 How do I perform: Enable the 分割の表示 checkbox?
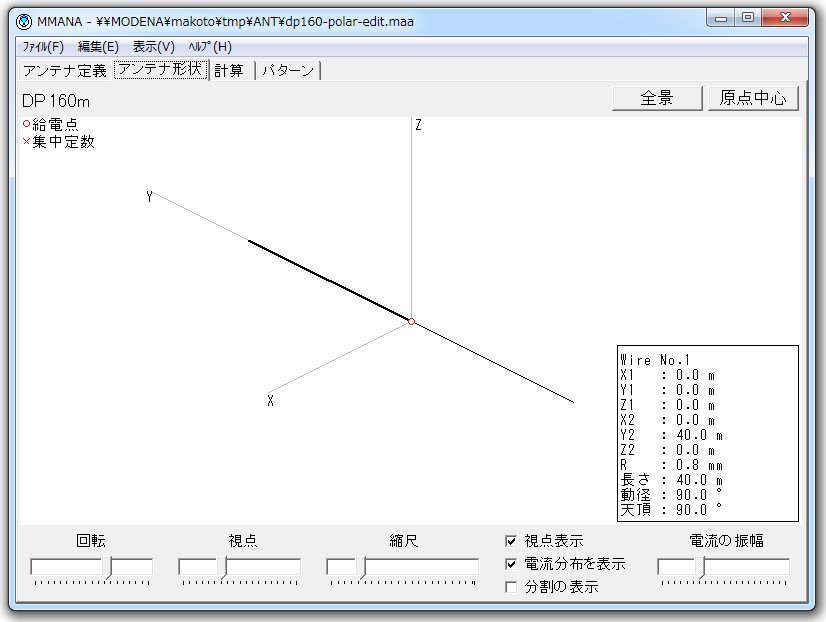pos(512,587)
